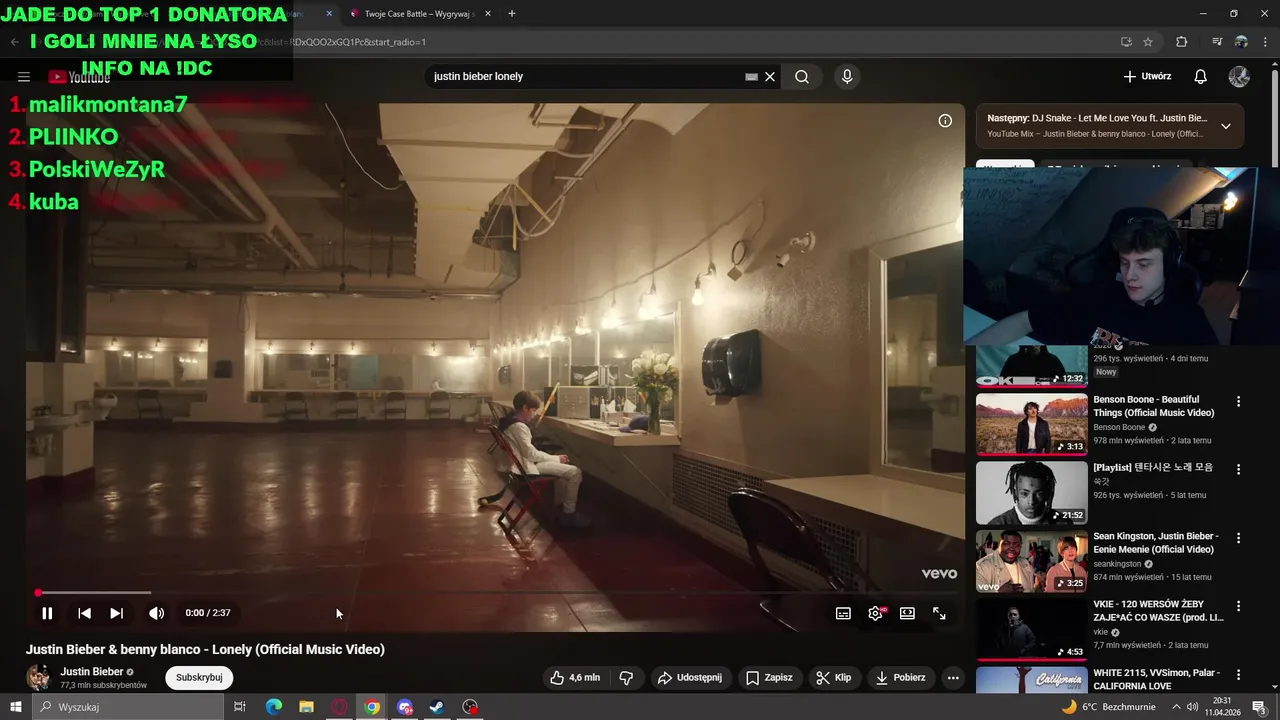Viewport: 1280px width, 720px height.
Task: Open the Eenie Meenie video title
Action: [1156, 543]
